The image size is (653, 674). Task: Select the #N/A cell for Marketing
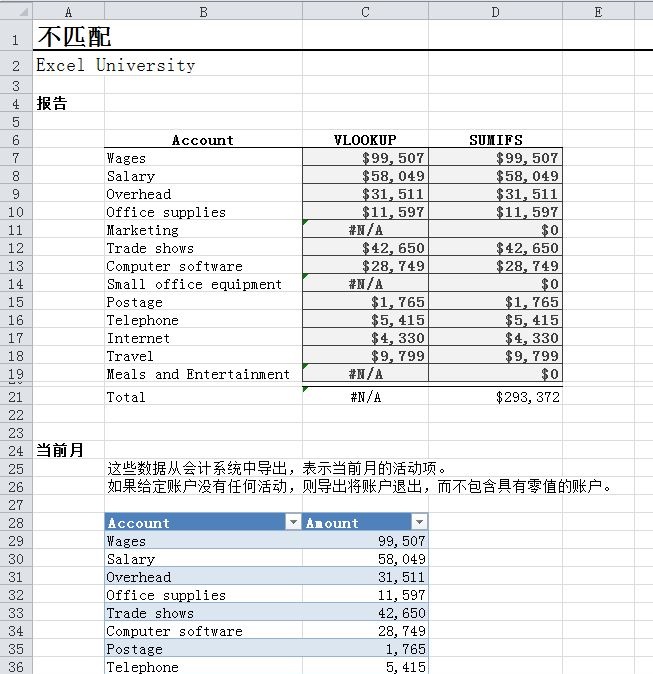pos(365,230)
